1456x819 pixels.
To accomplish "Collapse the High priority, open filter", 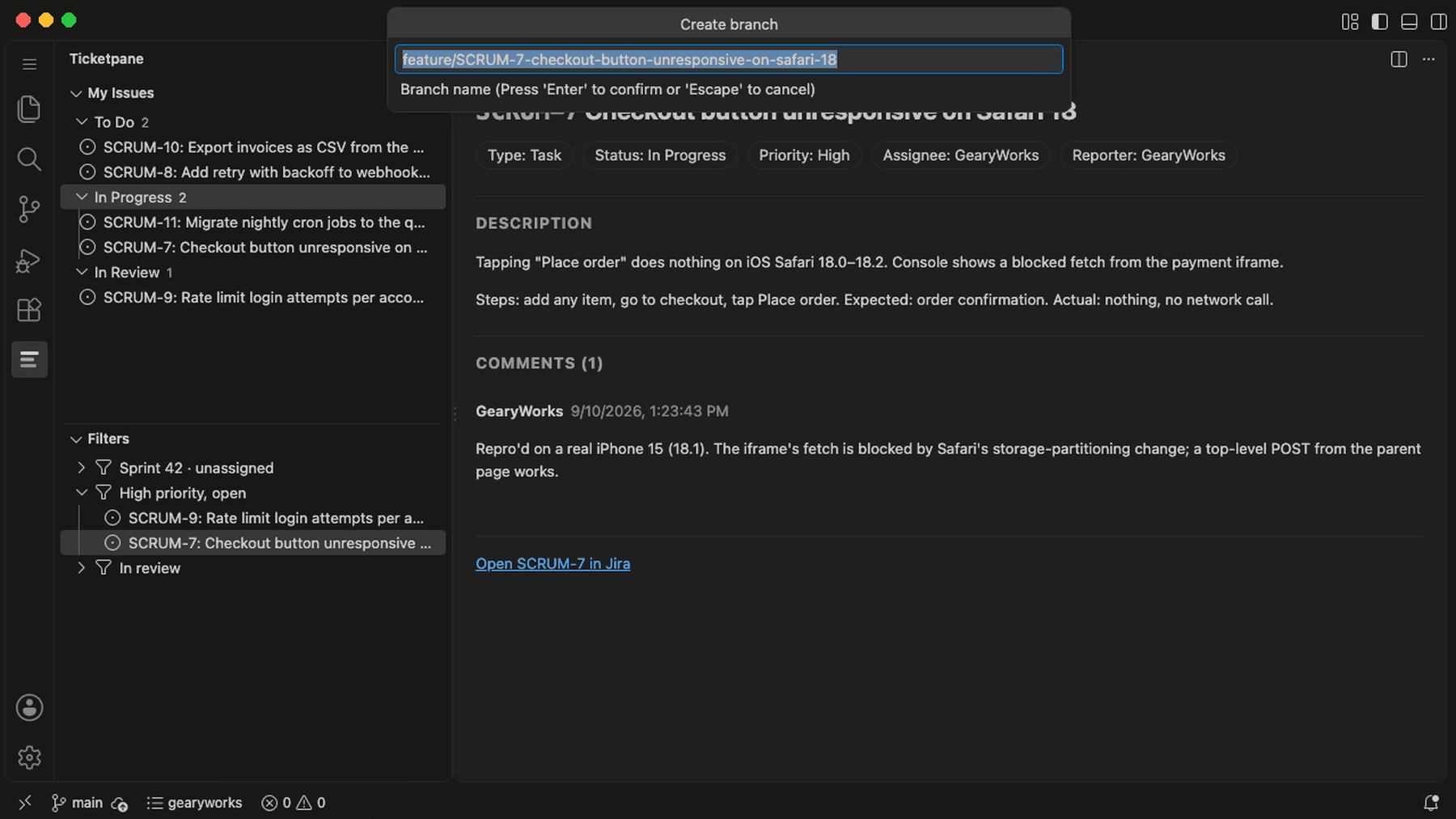I will [82, 492].
